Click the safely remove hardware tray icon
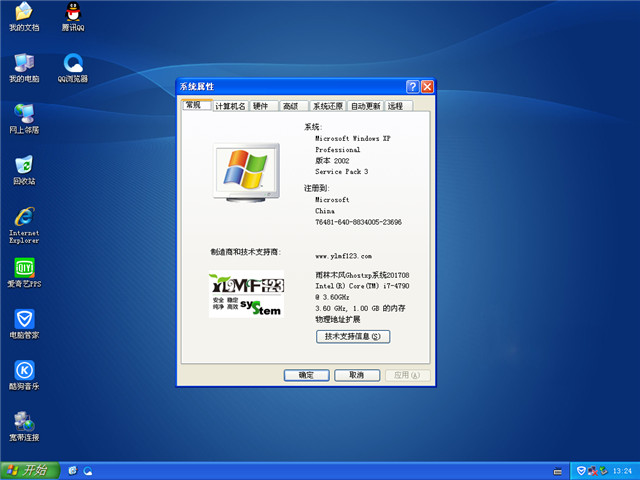 (x=603, y=471)
